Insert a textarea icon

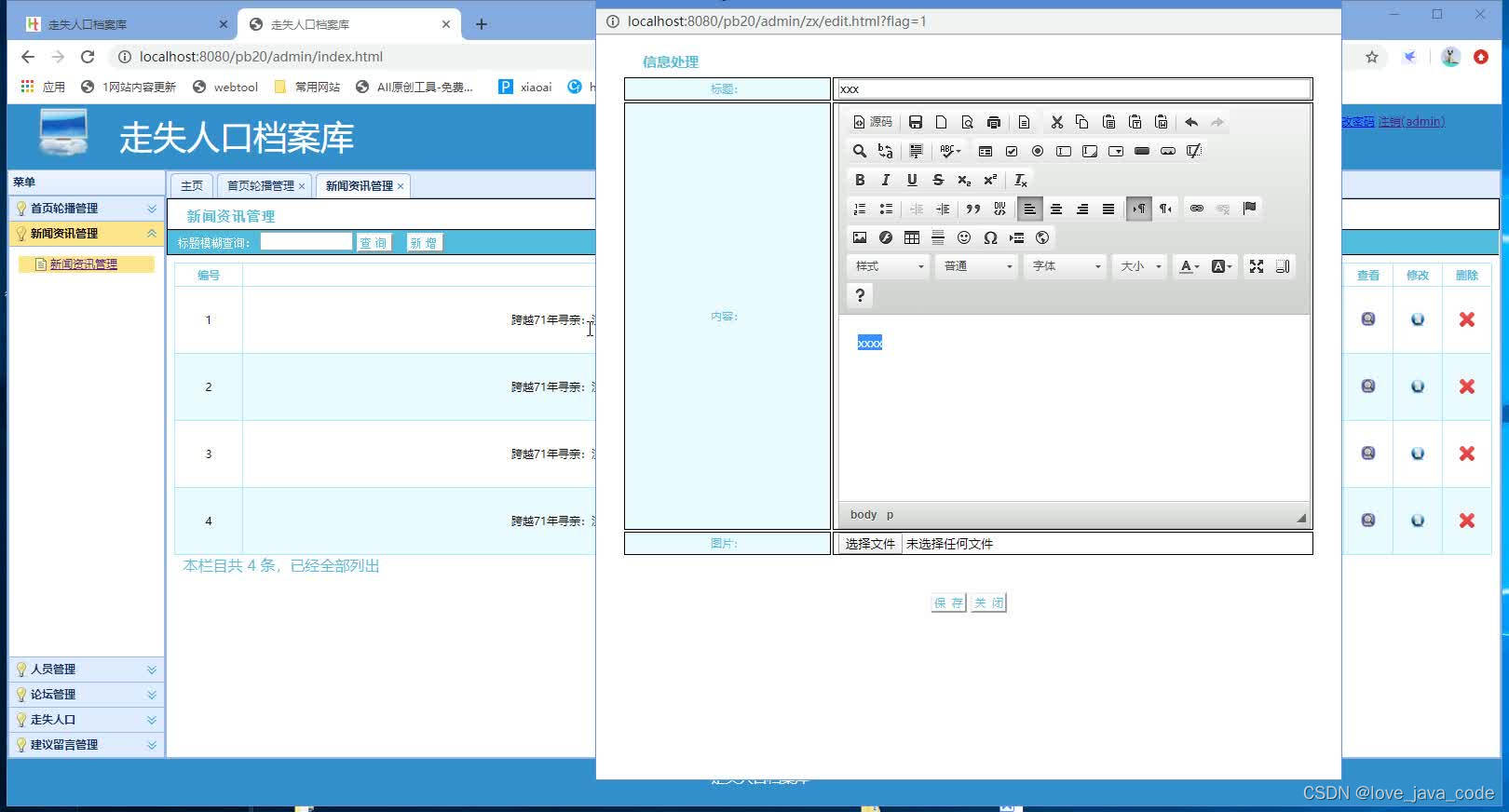pos(1090,151)
